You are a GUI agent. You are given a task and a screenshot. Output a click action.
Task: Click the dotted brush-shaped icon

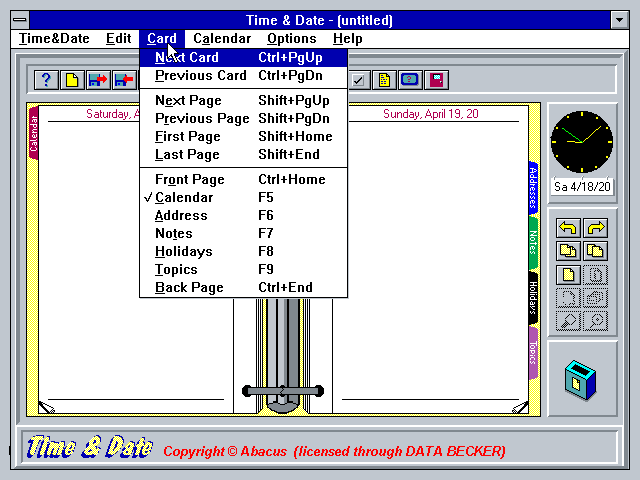[x=568, y=321]
